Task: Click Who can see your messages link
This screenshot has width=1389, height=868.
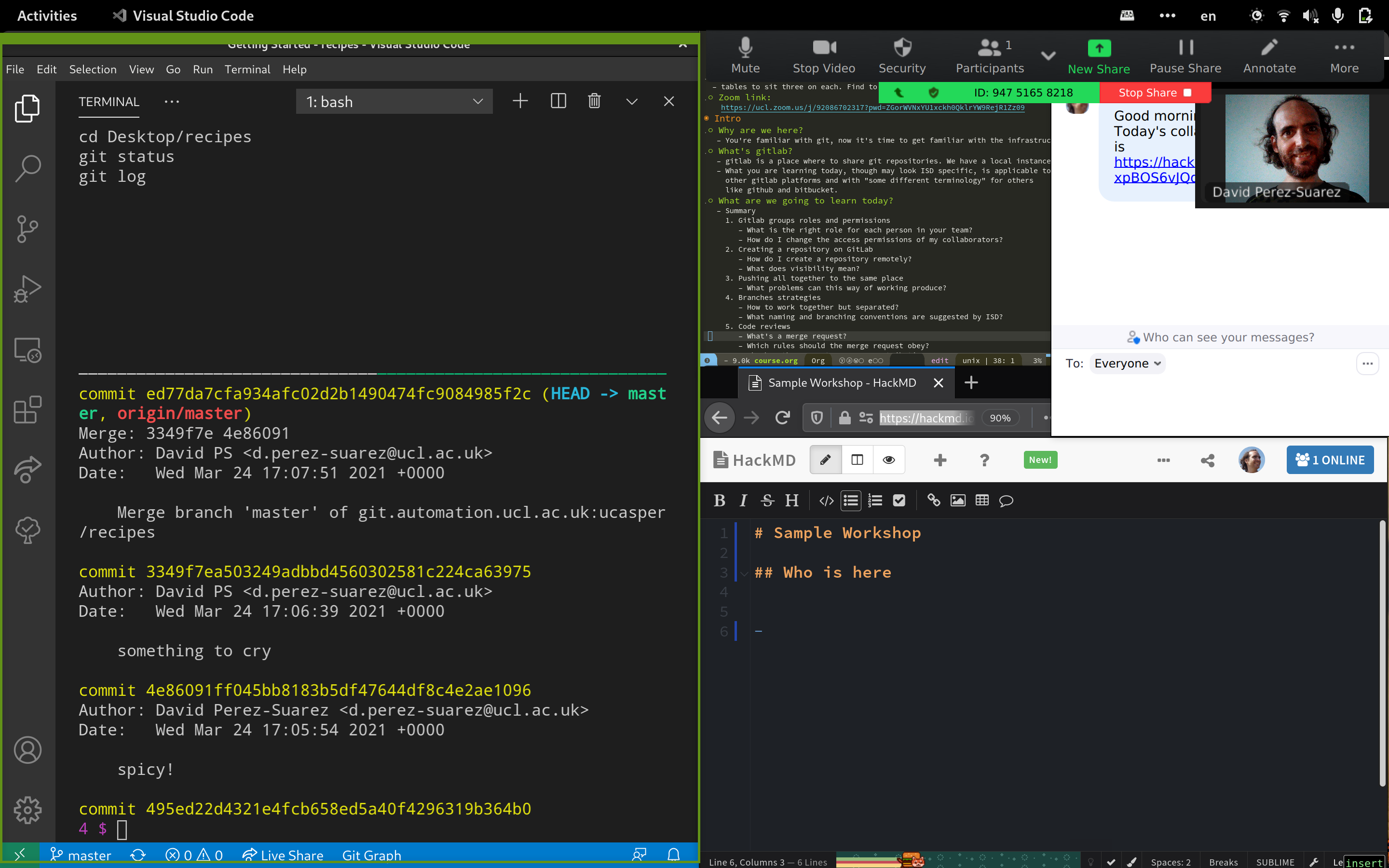Action: 1220,337
